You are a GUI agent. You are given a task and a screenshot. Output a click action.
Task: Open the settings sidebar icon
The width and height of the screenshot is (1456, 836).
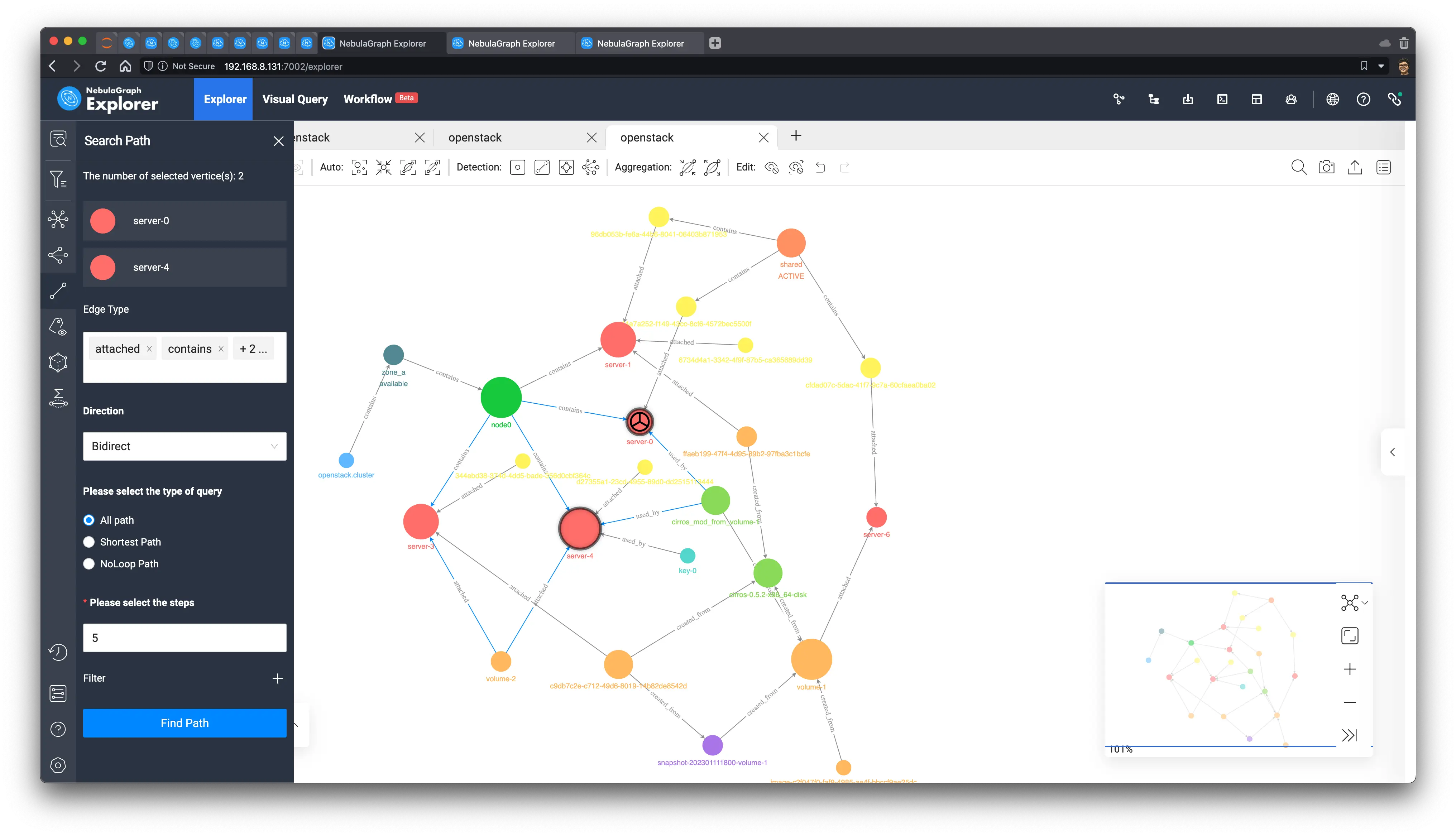58,765
